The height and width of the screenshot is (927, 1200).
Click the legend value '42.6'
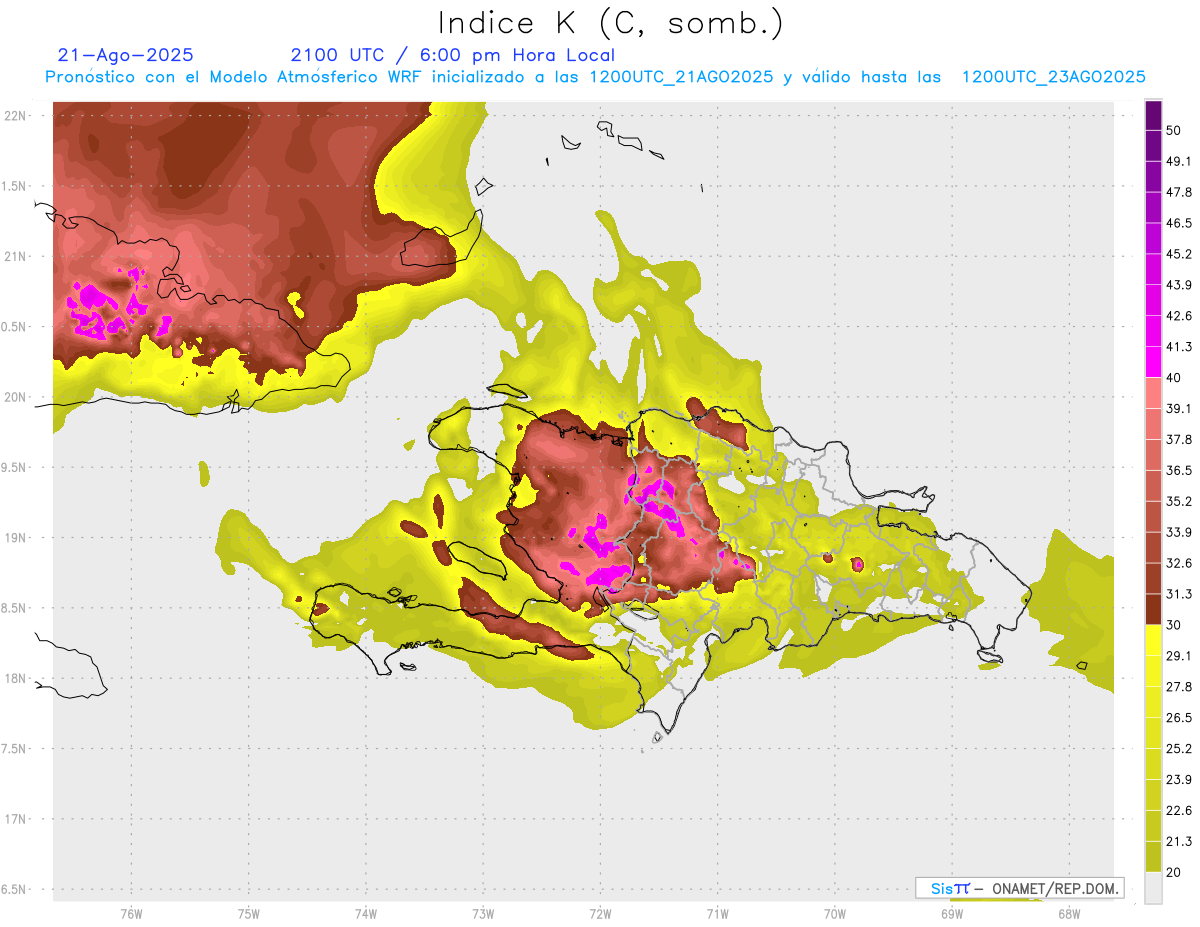pos(1179,316)
